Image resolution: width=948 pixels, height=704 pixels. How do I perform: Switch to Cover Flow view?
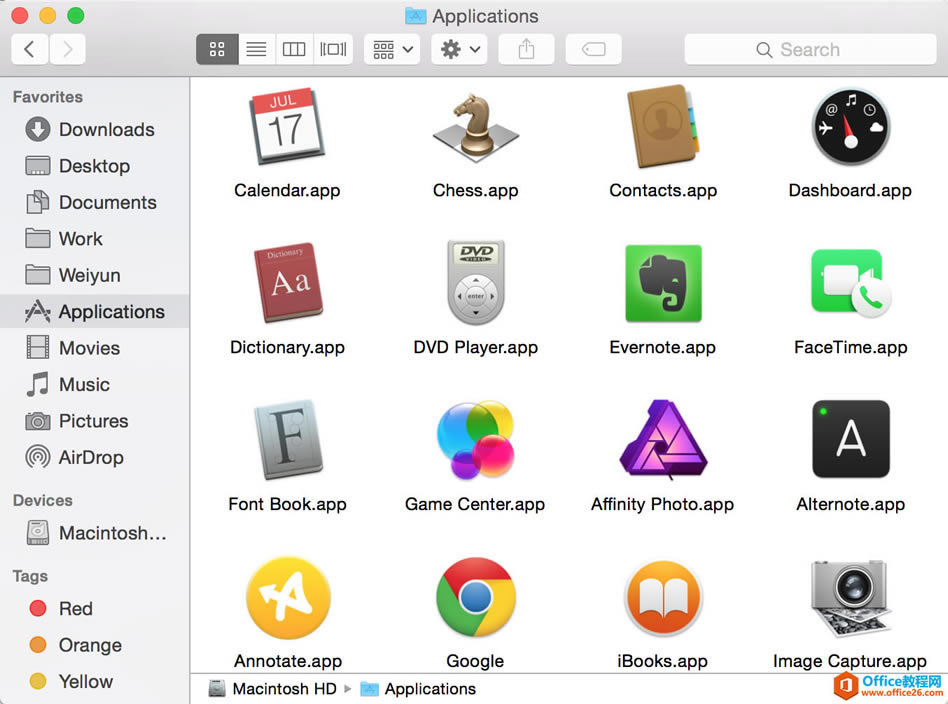332,48
